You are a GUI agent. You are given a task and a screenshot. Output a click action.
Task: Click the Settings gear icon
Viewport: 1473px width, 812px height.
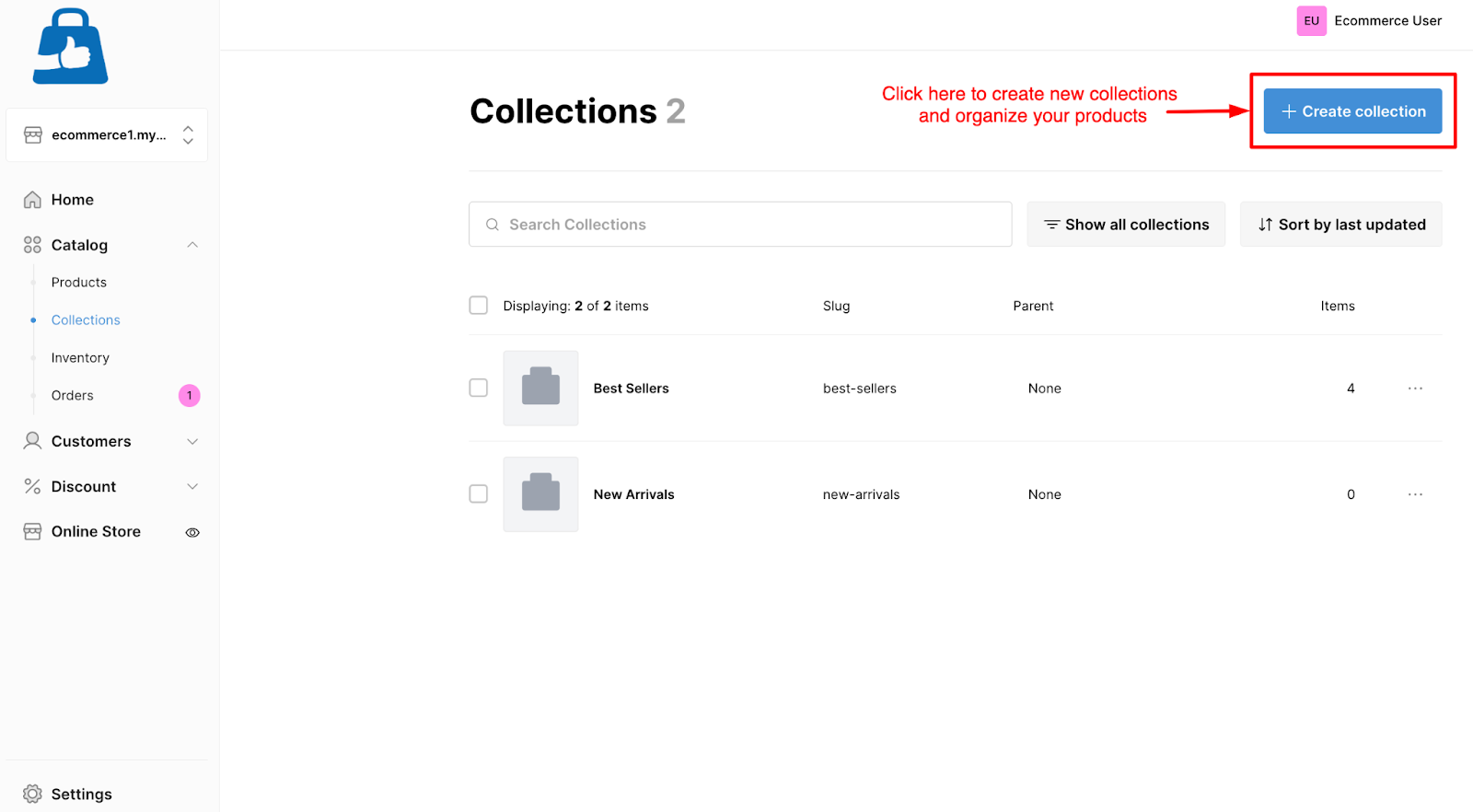pyautogui.click(x=32, y=794)
